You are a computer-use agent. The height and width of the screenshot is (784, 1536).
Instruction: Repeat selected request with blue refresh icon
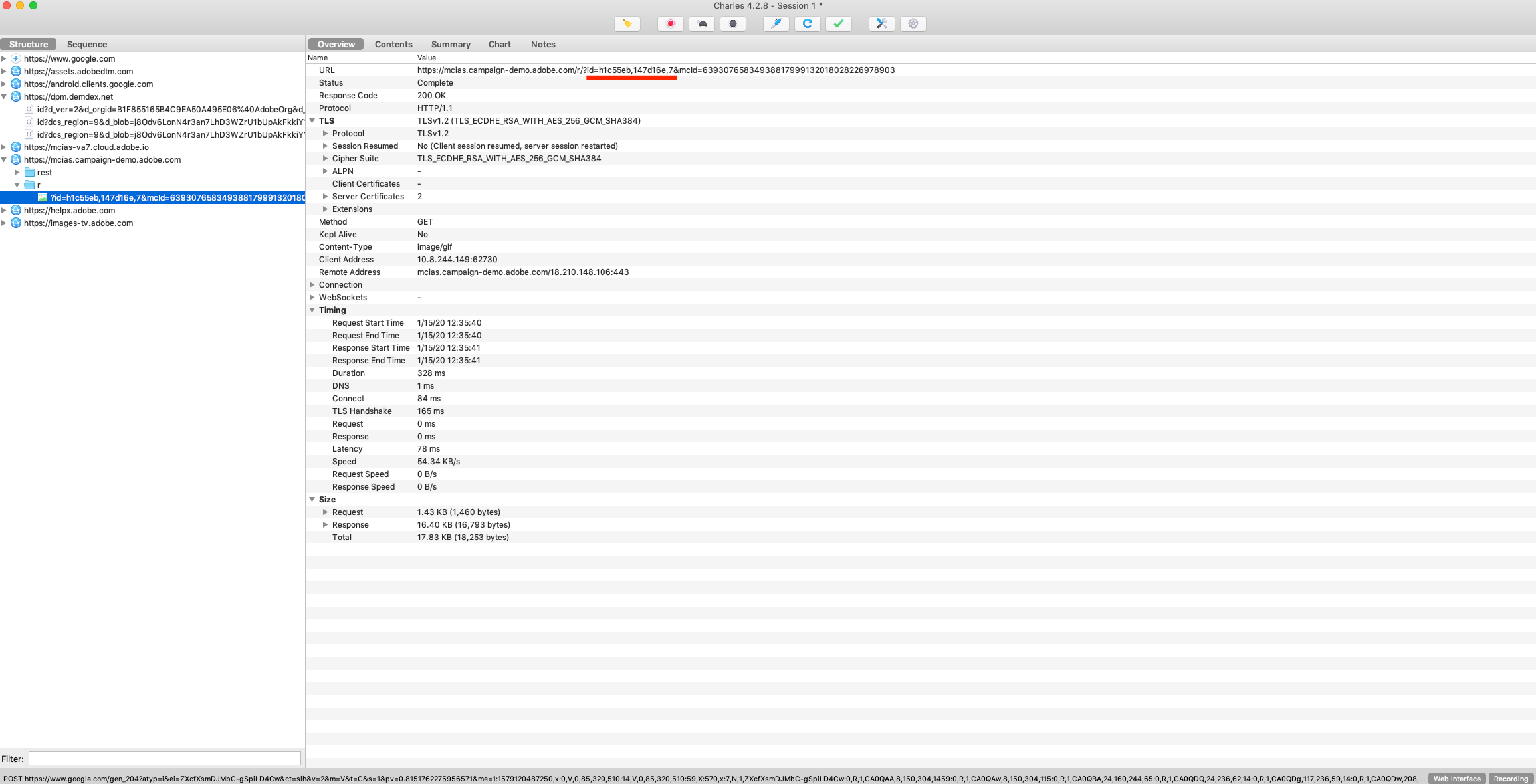807,24
